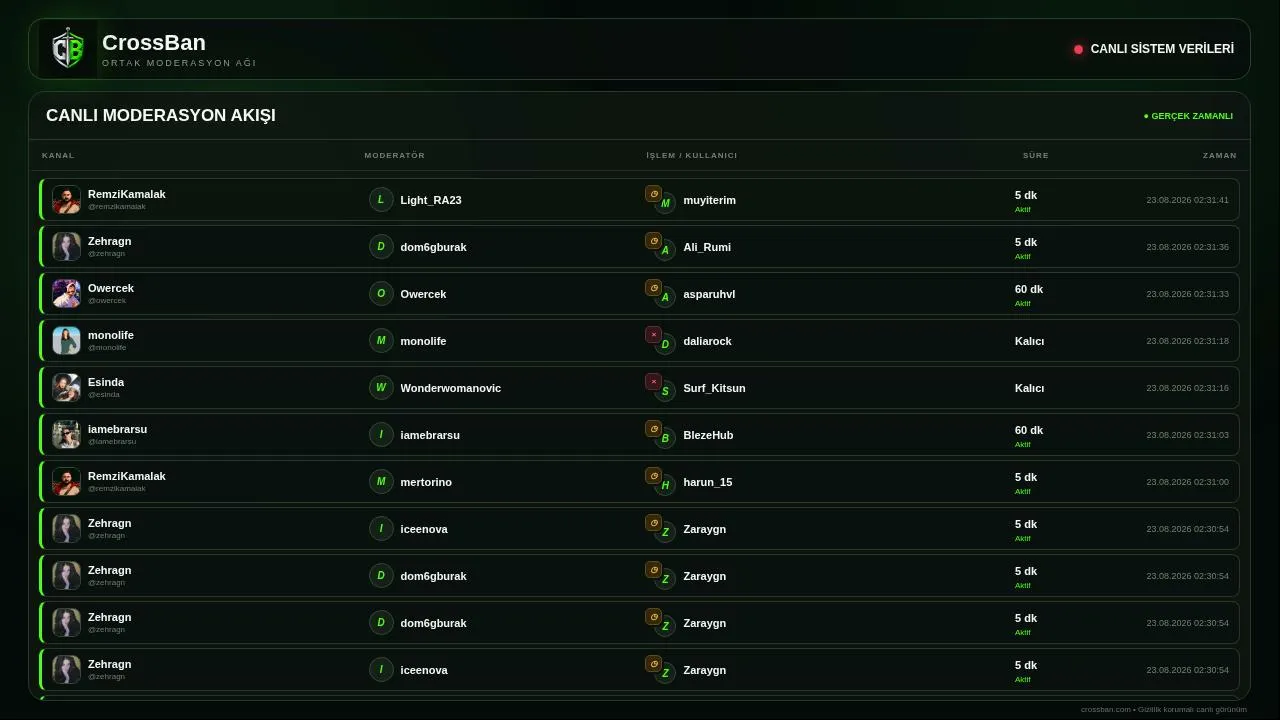1280x720 pixels.
Task: Click the W badge next to Wonderwomanovic
Action: point(381,388)
